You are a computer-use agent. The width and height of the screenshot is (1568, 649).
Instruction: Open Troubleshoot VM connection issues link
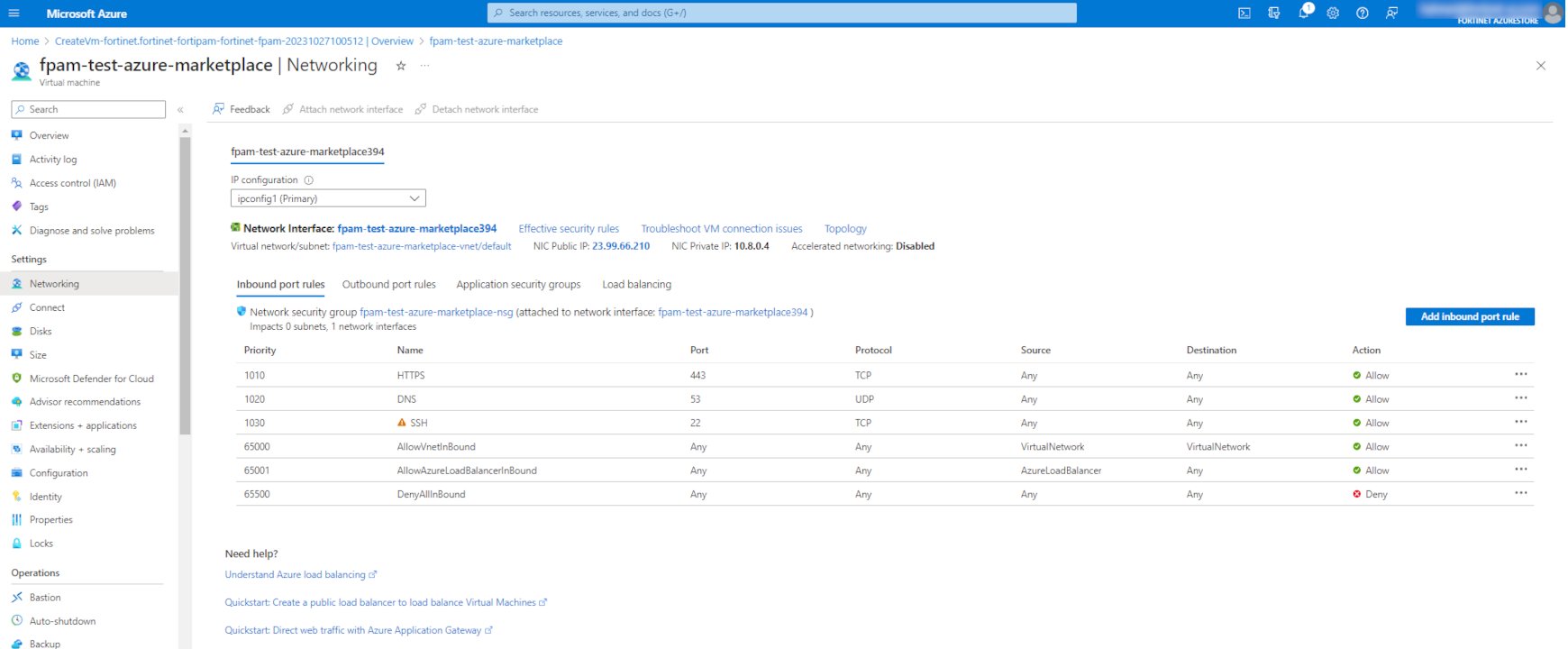pyautogui.click(x=722, y=229)
